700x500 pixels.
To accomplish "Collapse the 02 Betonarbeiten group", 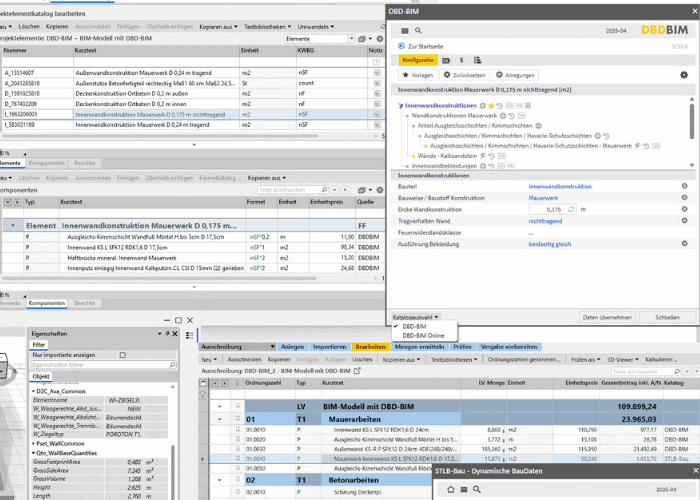I will pos(219,480).
